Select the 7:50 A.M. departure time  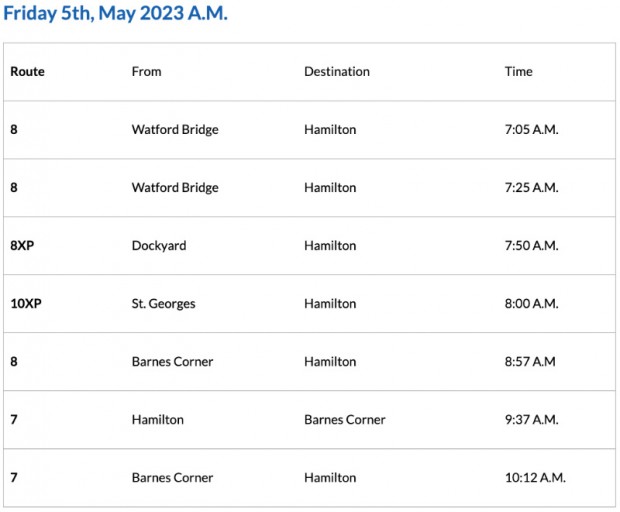(531, 246)
